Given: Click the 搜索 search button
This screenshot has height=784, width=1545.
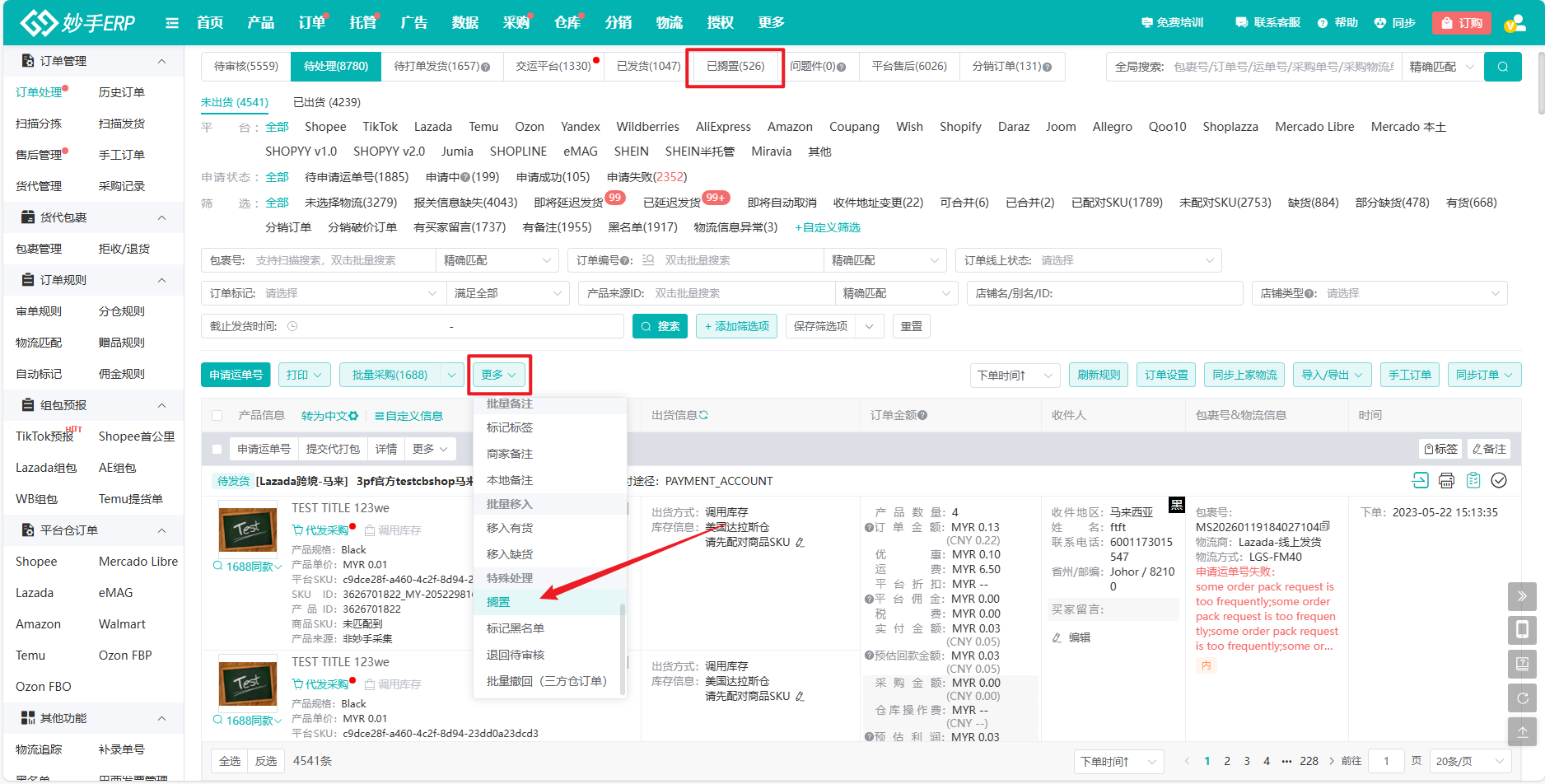Looking at the screenshot, I should click(x=660, y=326).
